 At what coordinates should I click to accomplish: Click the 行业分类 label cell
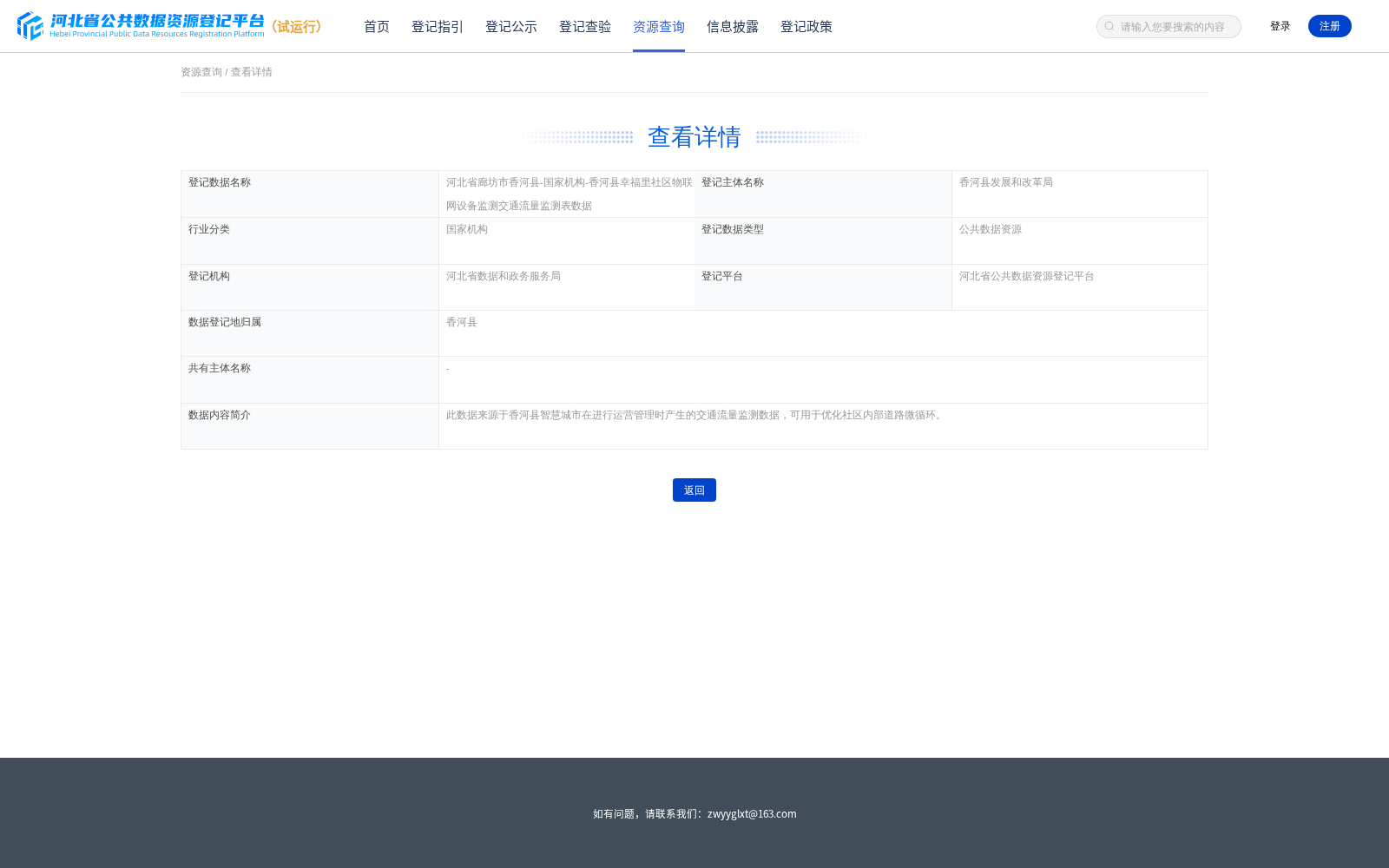tap(310, 241)
